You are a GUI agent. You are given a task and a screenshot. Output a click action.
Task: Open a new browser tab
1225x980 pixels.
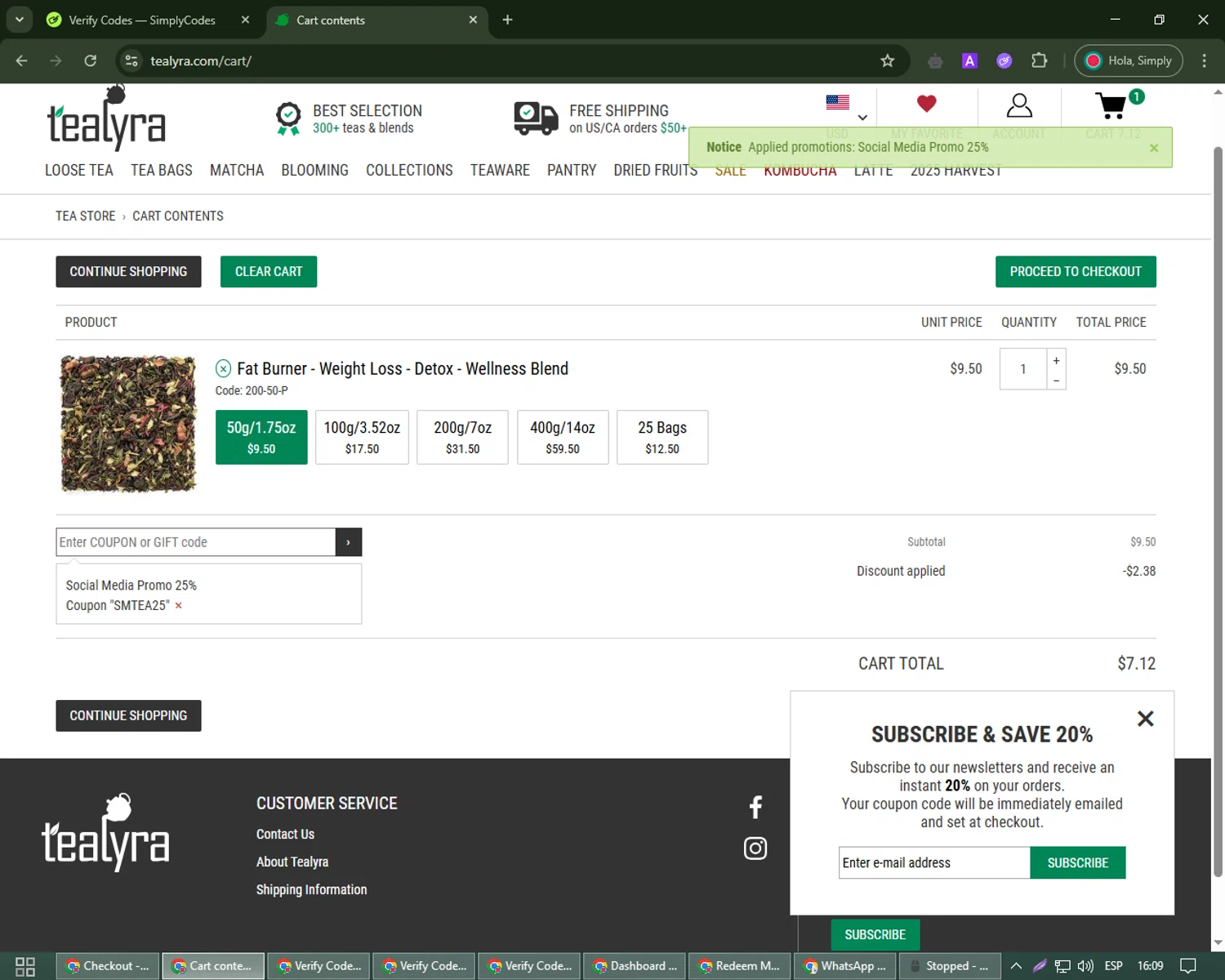pos(507,20)
